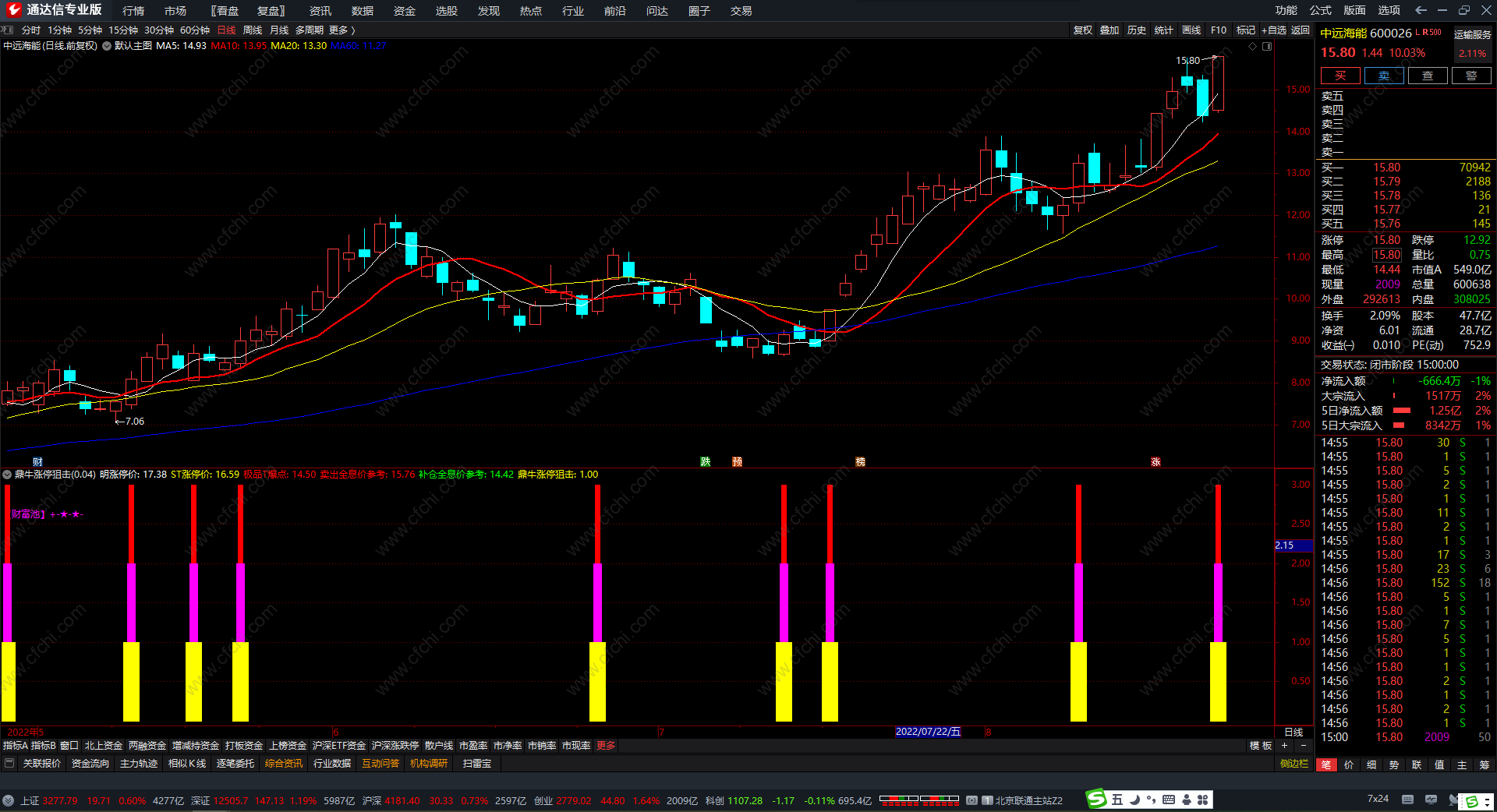
Task: Select the 北上资金 indicator tab
Action: pyautogui.click(x=104, y=746)
